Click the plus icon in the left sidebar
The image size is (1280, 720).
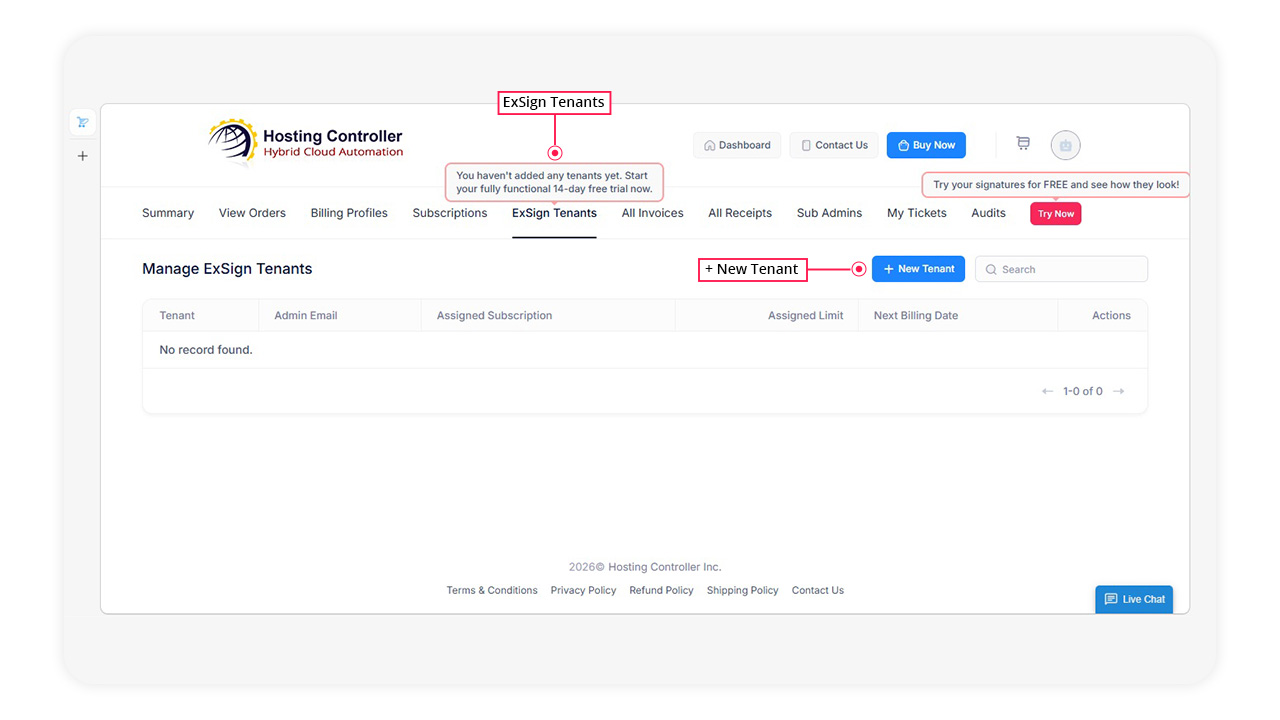pos(82,156)
